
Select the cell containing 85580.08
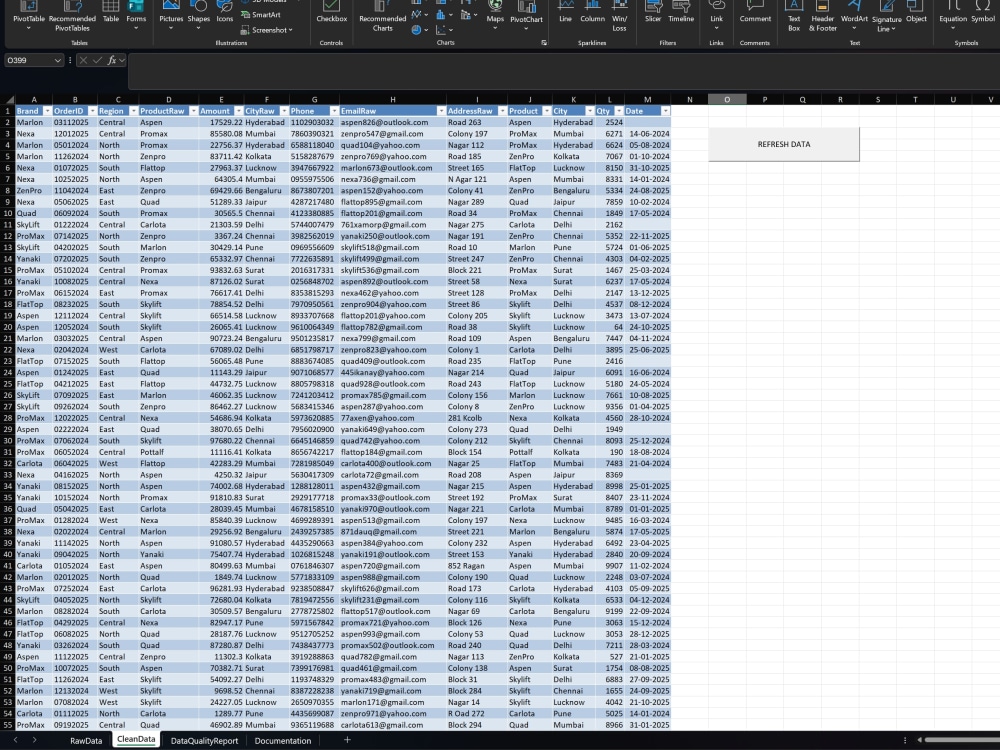[x=221, y=133]
